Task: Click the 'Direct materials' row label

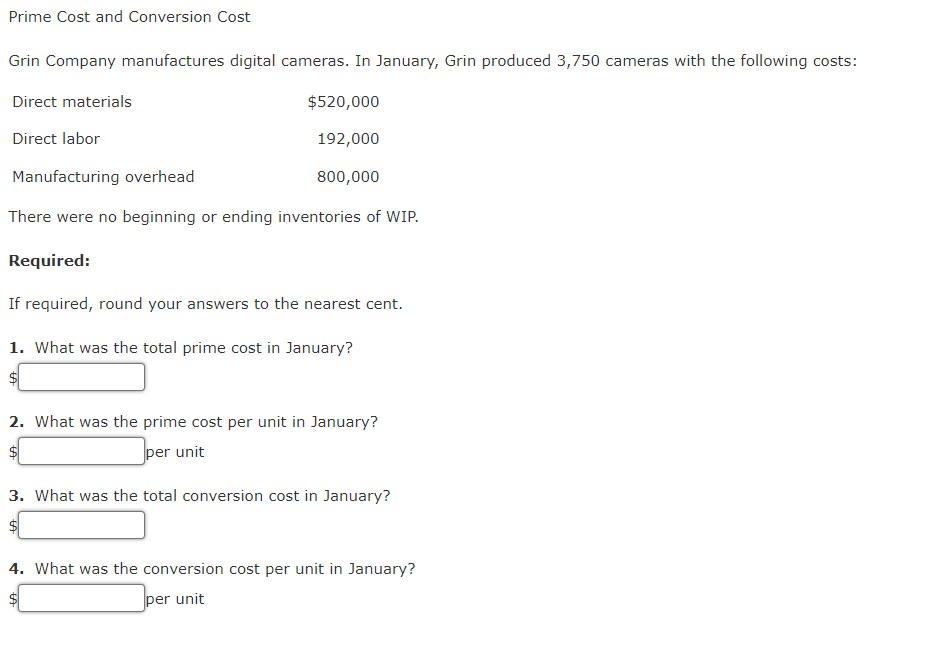Action: (x=72, y=102)
